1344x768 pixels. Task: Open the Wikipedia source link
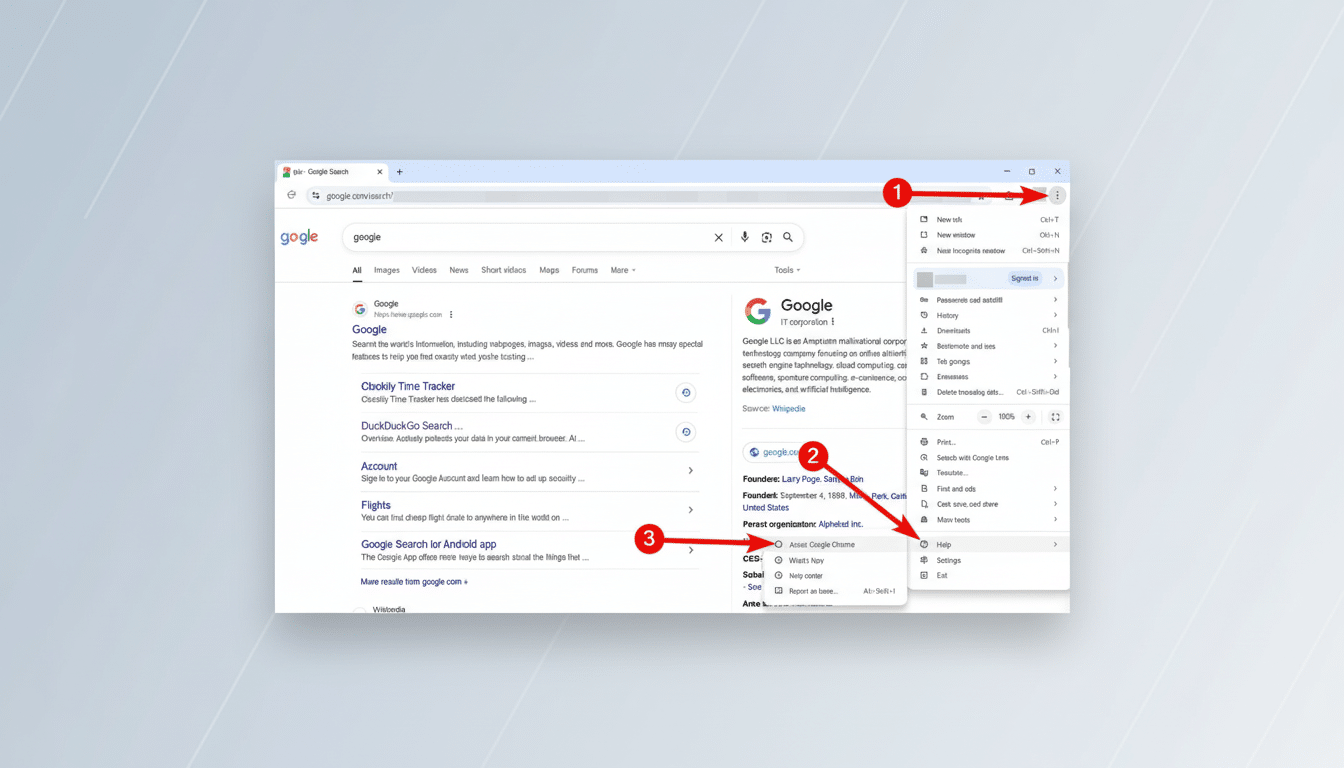tap(789, 408)
